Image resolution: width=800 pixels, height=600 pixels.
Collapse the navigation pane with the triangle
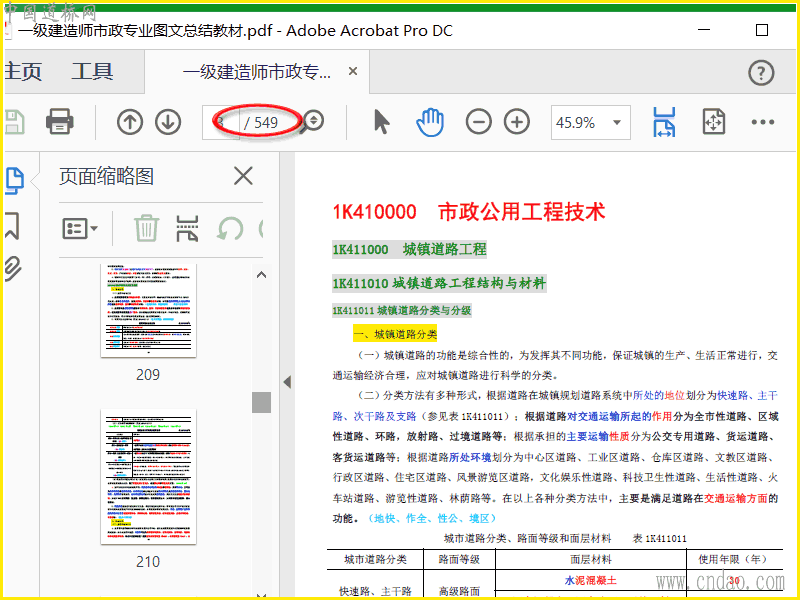click(x=287, y=382)
